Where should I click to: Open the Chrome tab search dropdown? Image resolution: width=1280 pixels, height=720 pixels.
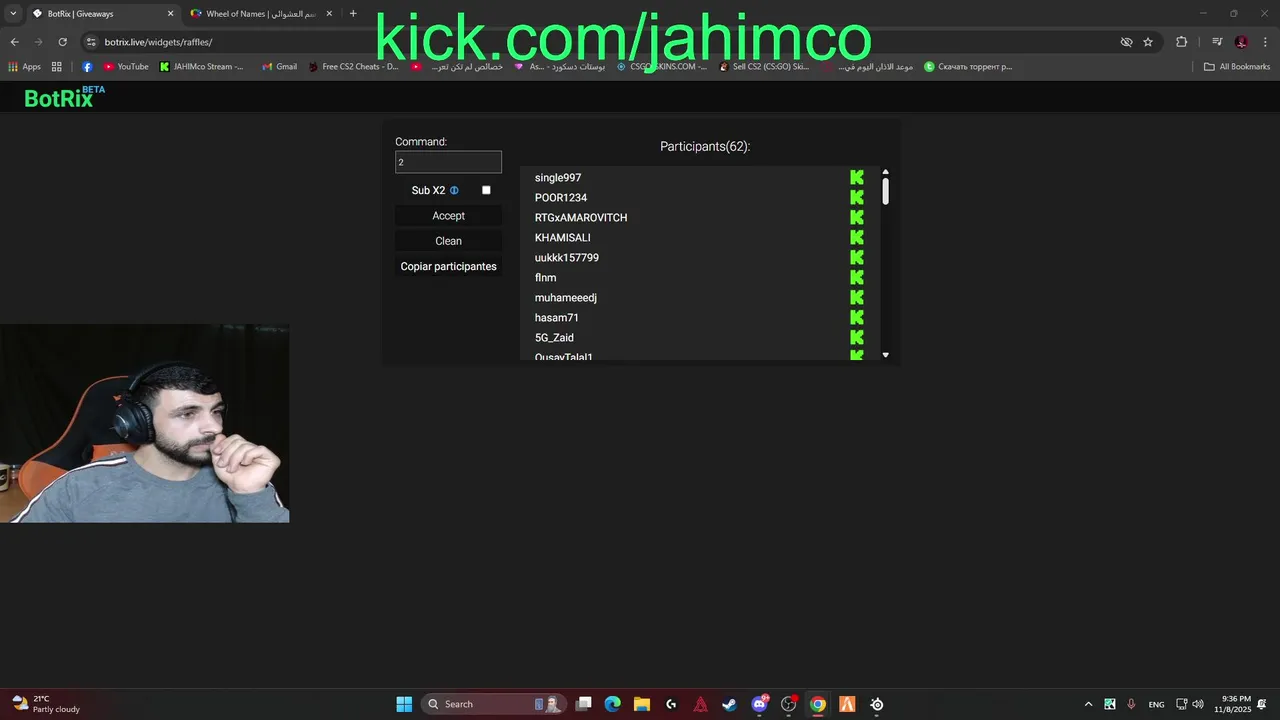tap(12, 14)
